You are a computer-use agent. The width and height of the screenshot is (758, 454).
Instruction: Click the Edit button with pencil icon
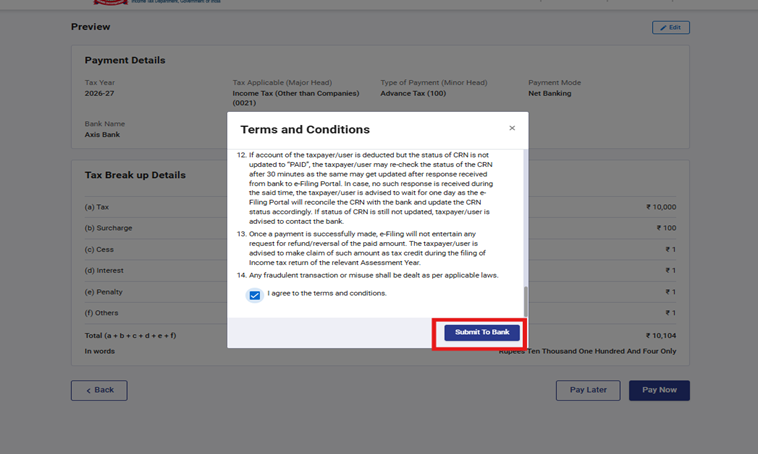[x=670, y=27]
